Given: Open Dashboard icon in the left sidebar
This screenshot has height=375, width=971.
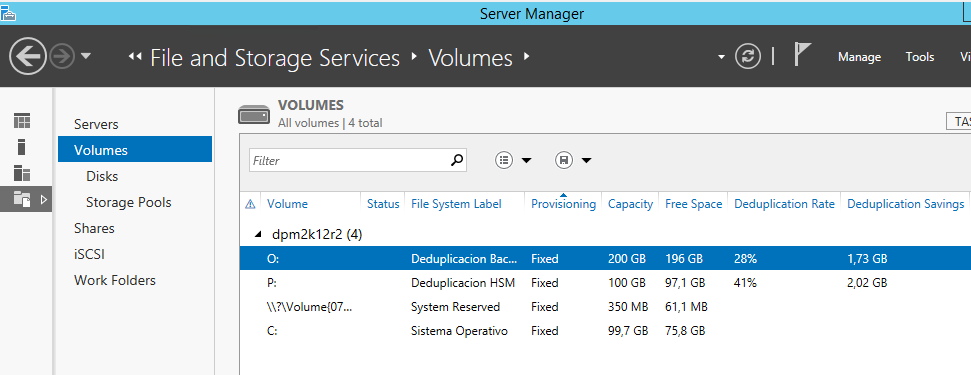Looking at the screenshot, I should coord(22,121).
